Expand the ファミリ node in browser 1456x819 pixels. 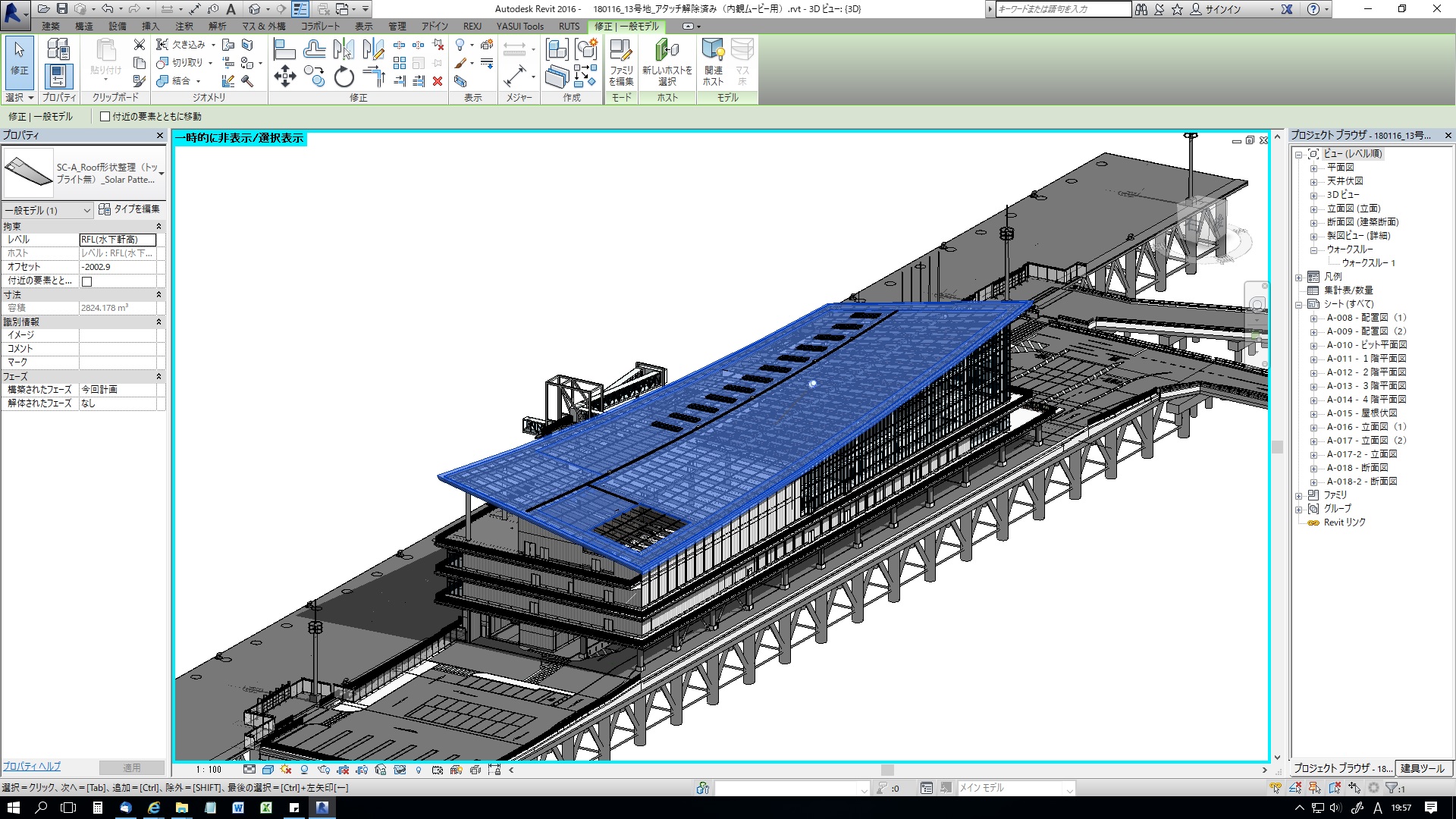1299,495
